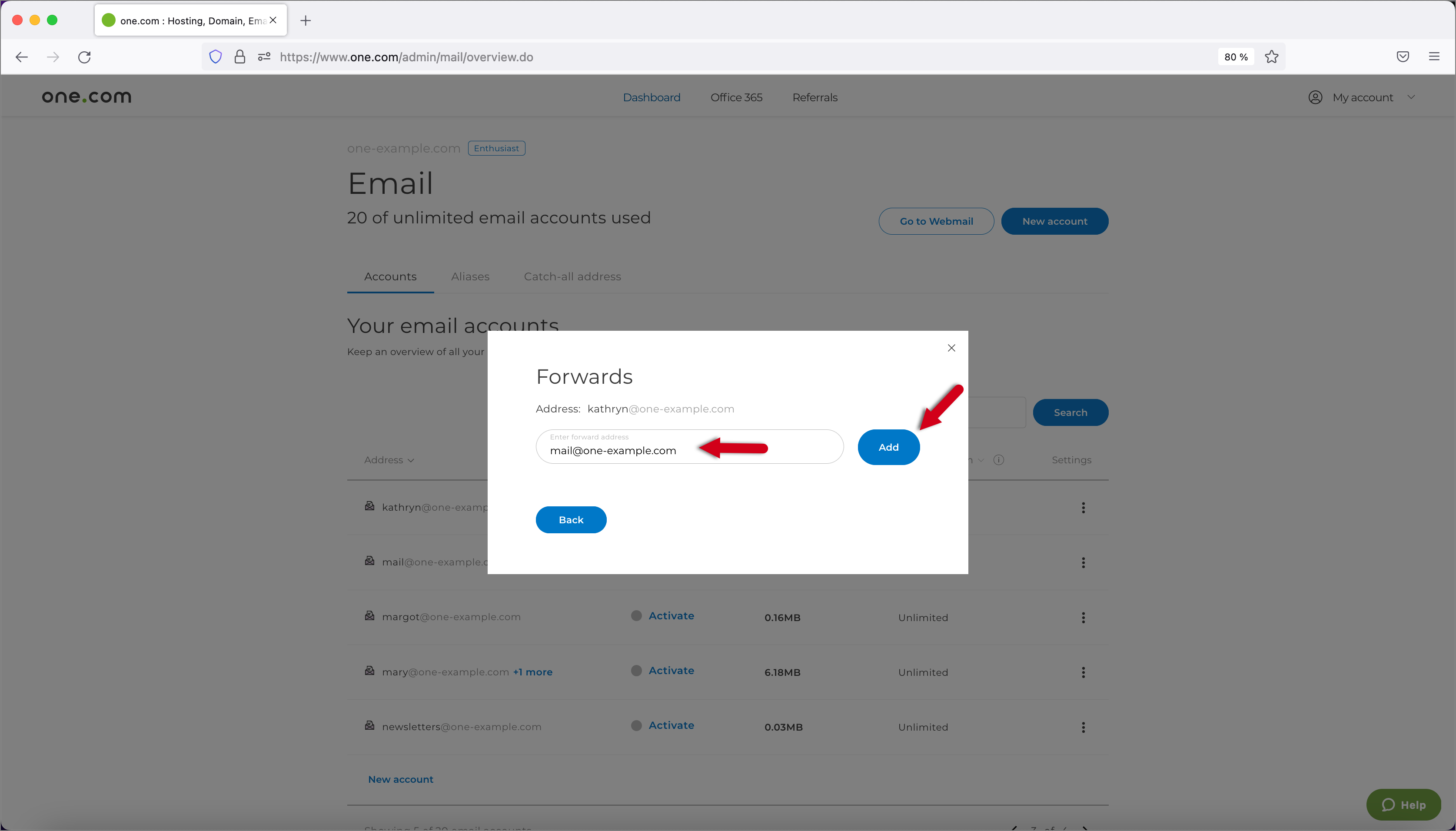Click the email account settings icon for kathryn
The image size is (1456, 831).
click(x=1083, y=508)
